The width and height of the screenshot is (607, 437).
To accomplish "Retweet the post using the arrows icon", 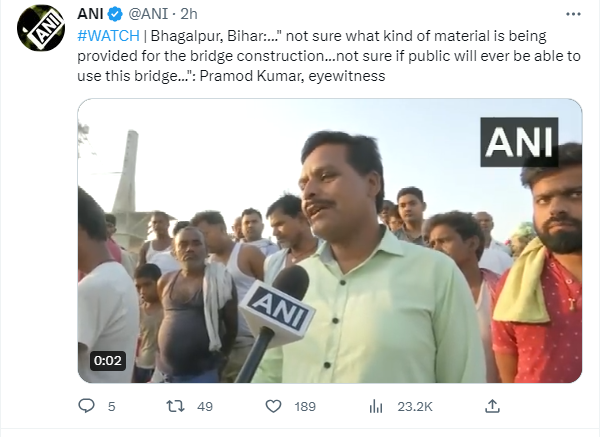I will pos(176,406).
